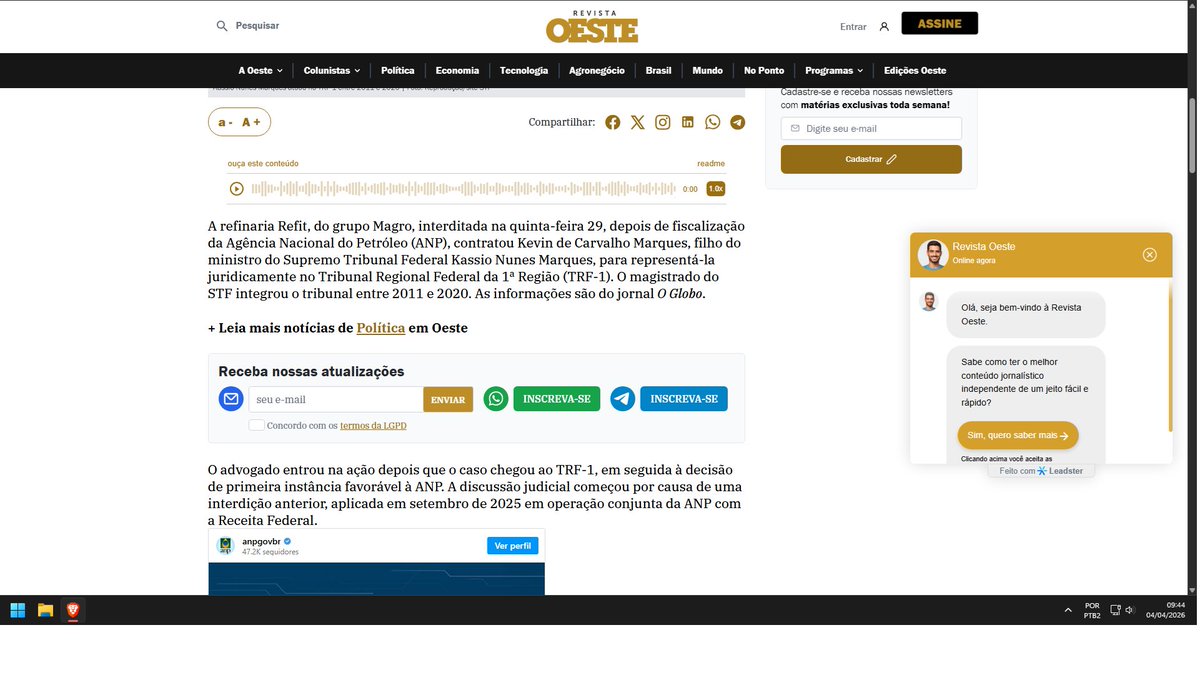Viewport: 1200px width, 675px height.
Task: Click the Entrar login link
Action: tap(853, 27)
